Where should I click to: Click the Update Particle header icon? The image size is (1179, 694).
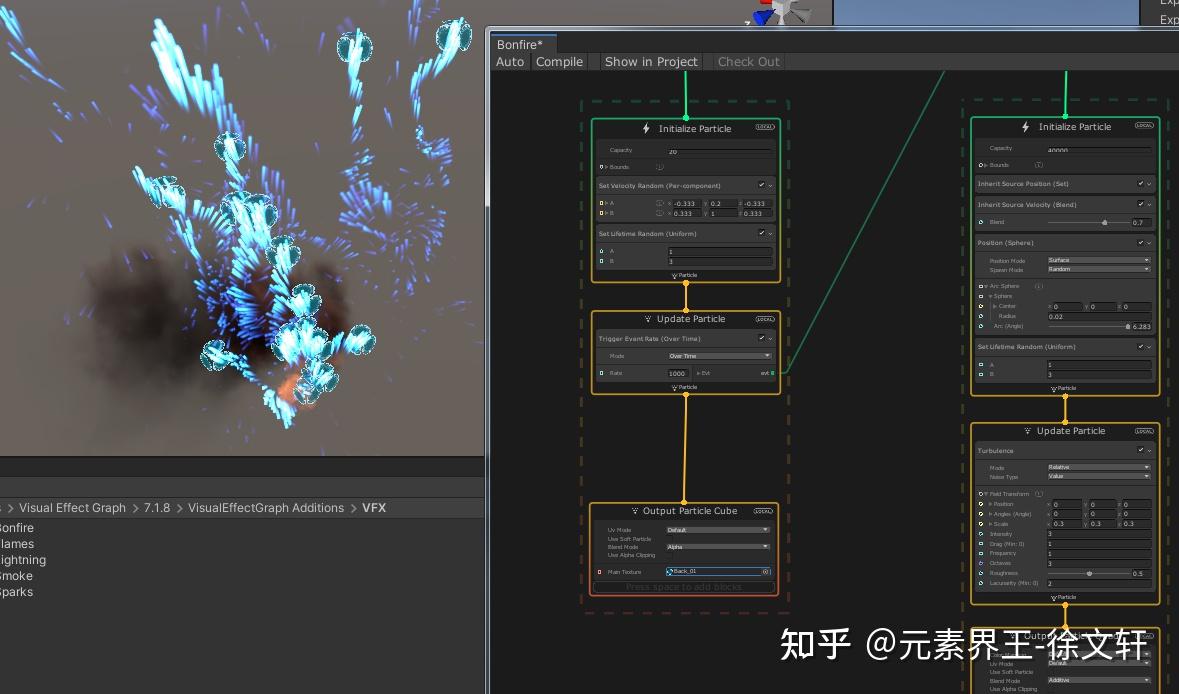coord(648,319)
